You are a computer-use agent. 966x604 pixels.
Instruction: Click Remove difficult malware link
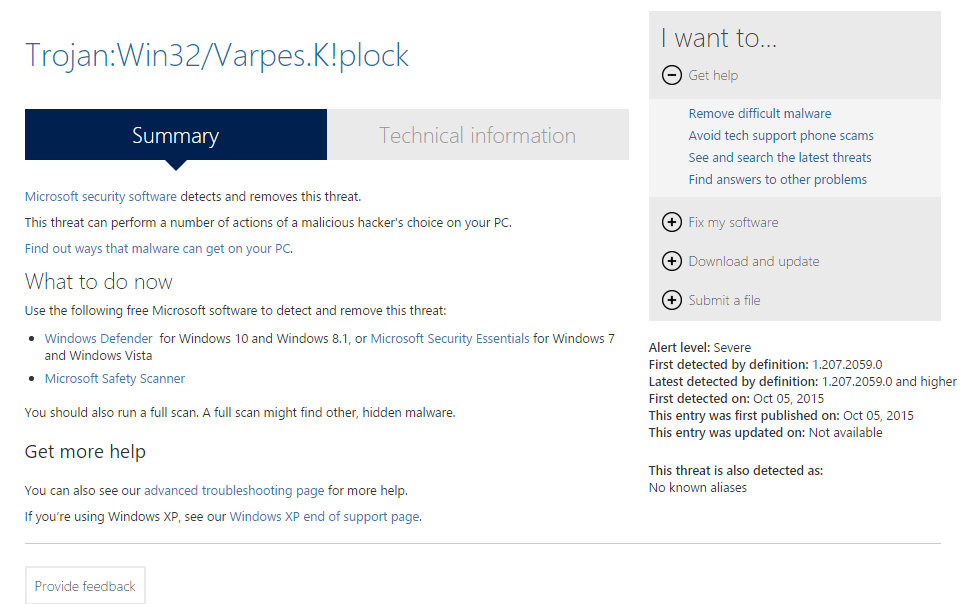click(760, 113)
